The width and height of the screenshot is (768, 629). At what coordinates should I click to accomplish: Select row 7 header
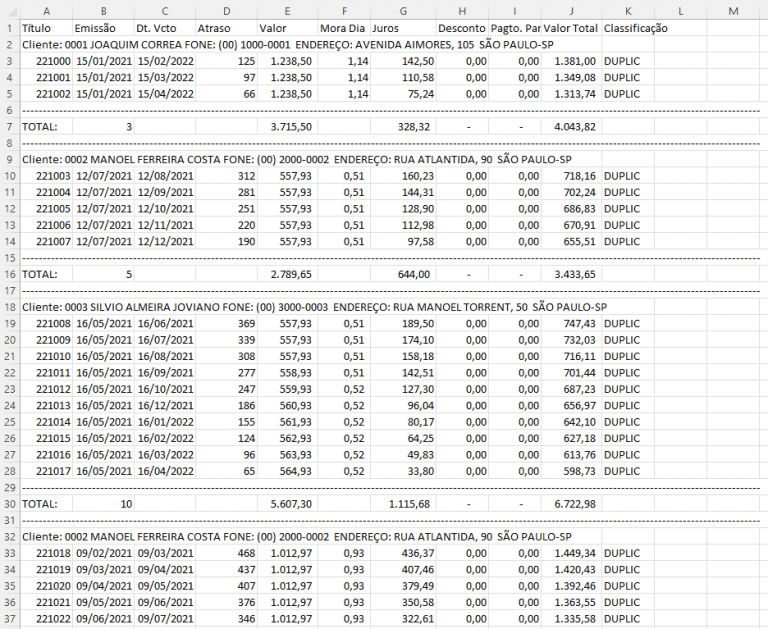[9, 127]
